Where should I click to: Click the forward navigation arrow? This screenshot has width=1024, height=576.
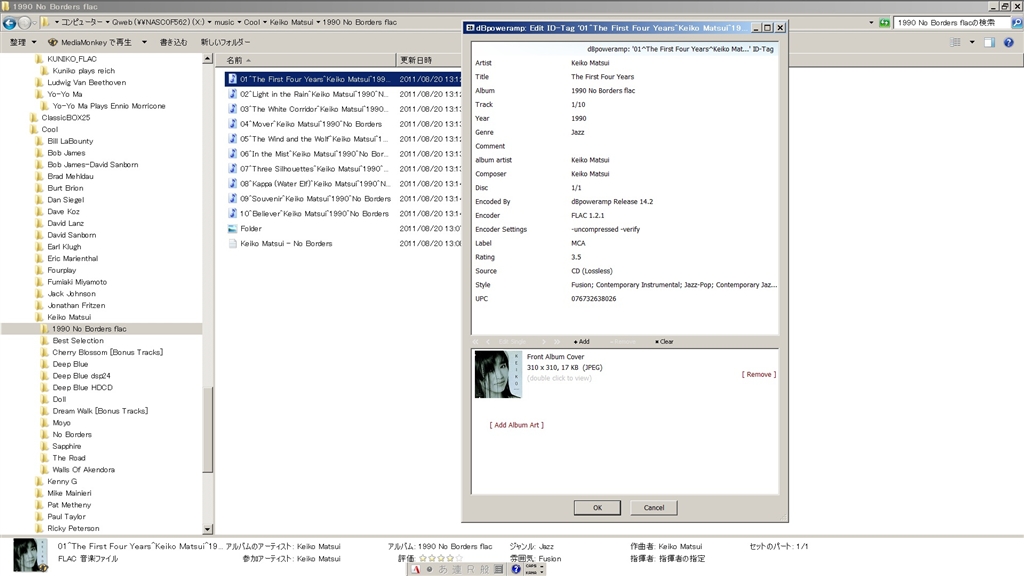pyautogui.click(x=25, y=23)
